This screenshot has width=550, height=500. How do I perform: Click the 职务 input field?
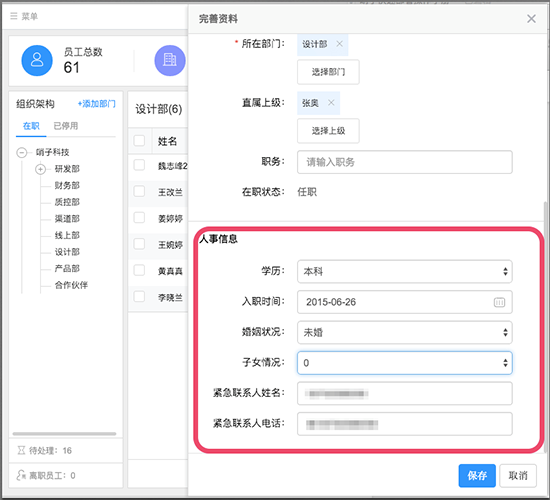click(x=404, y=162)
